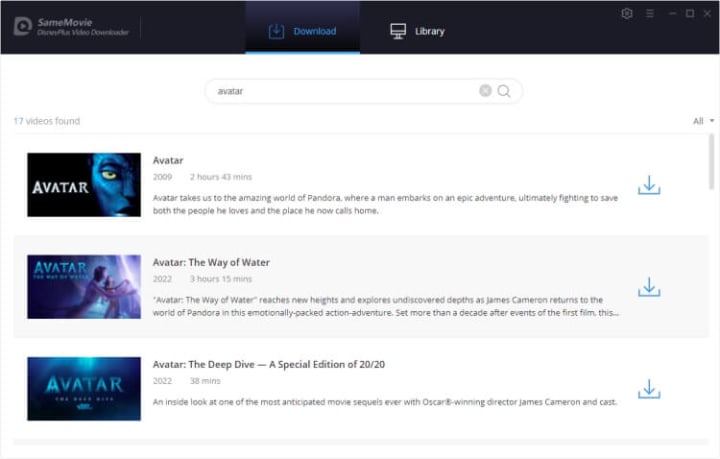Click The Way of Water description text
Viewport: 720px width, 459px height.
386,306
